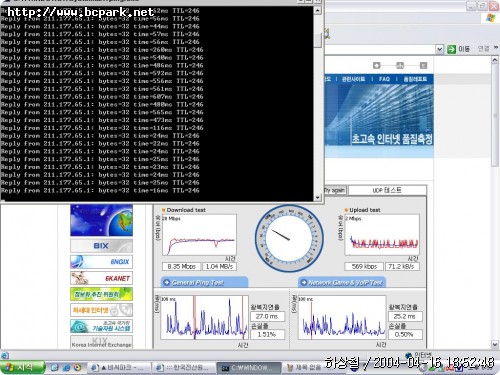The height and width of the screenshot is (375, 500).
Task: Click the 27.0 ms ping delay value
Action: pyautogui.click(x=267, y=316)
